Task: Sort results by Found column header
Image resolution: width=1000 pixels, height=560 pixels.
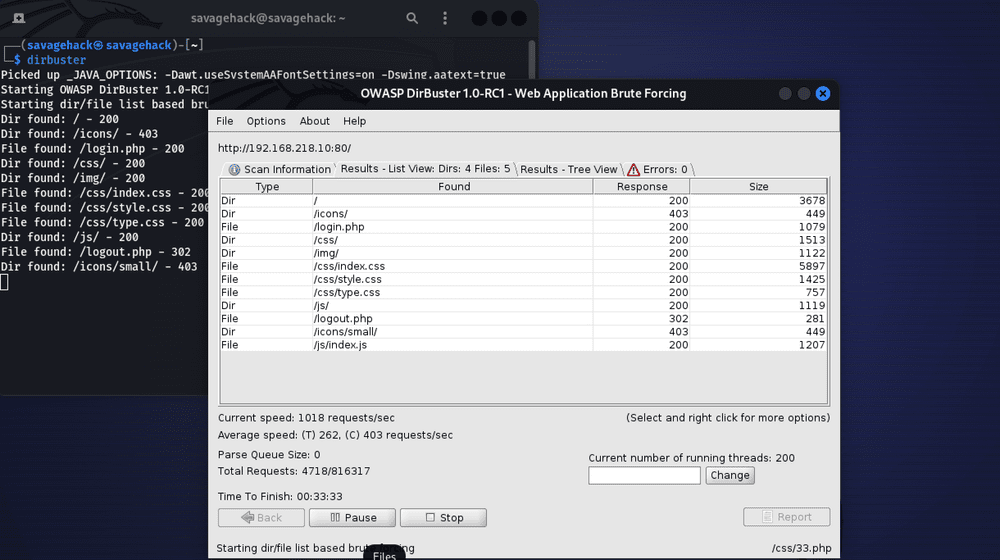Action: point(453,186)
